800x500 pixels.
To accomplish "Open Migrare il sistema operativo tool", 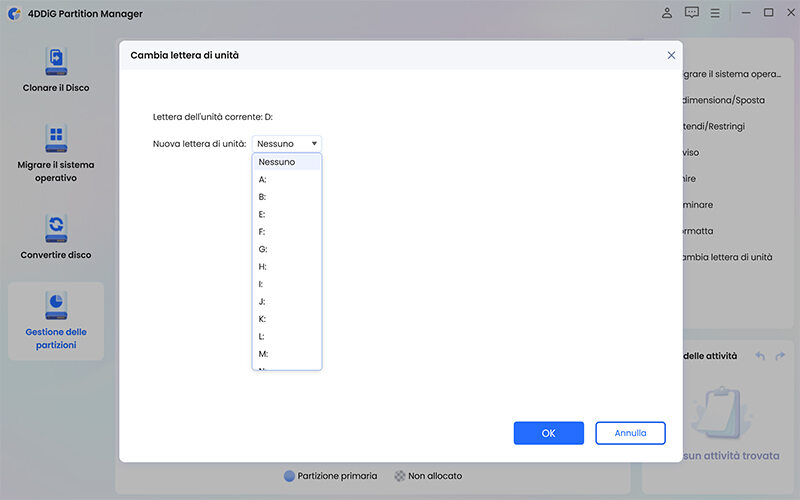I will point(56,153).
